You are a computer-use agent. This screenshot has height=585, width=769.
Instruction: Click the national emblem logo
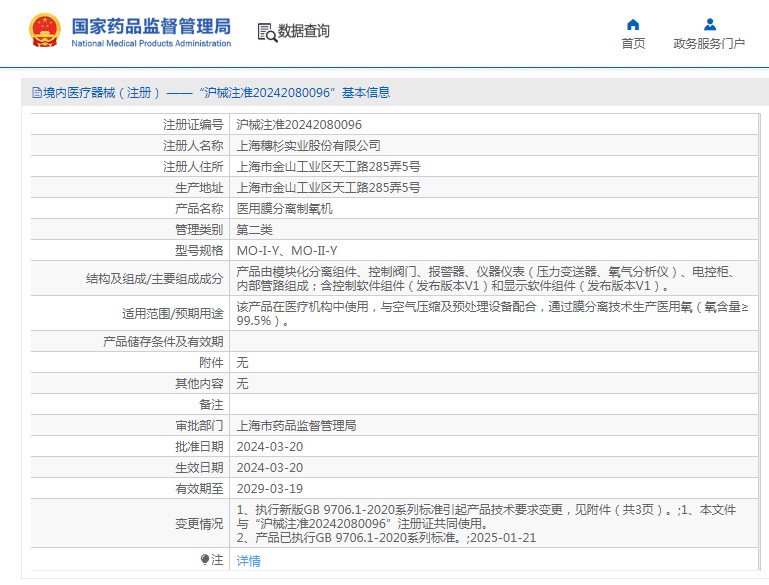tap(44, 31)
